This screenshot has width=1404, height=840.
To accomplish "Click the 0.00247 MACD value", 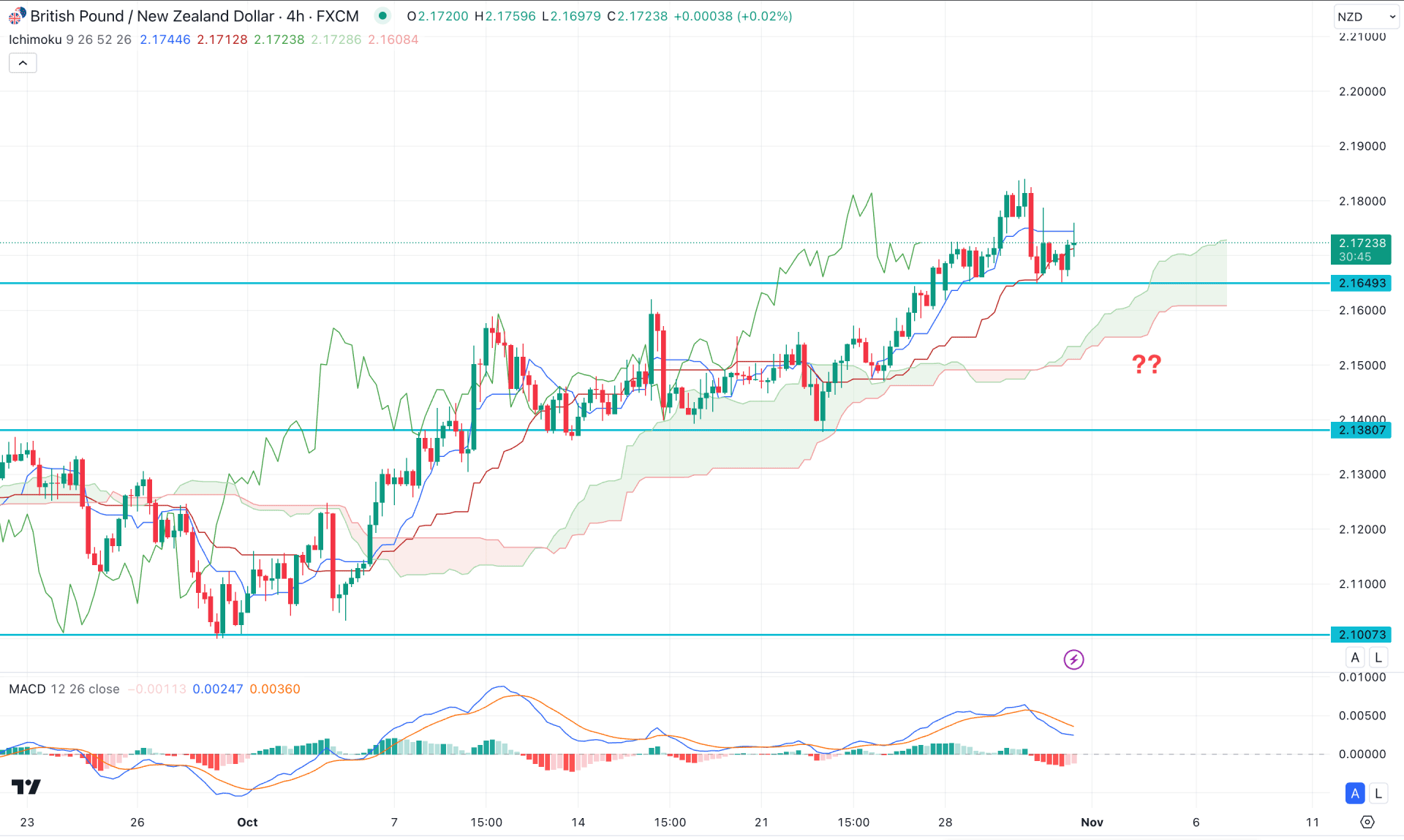I will click(218, 689).
